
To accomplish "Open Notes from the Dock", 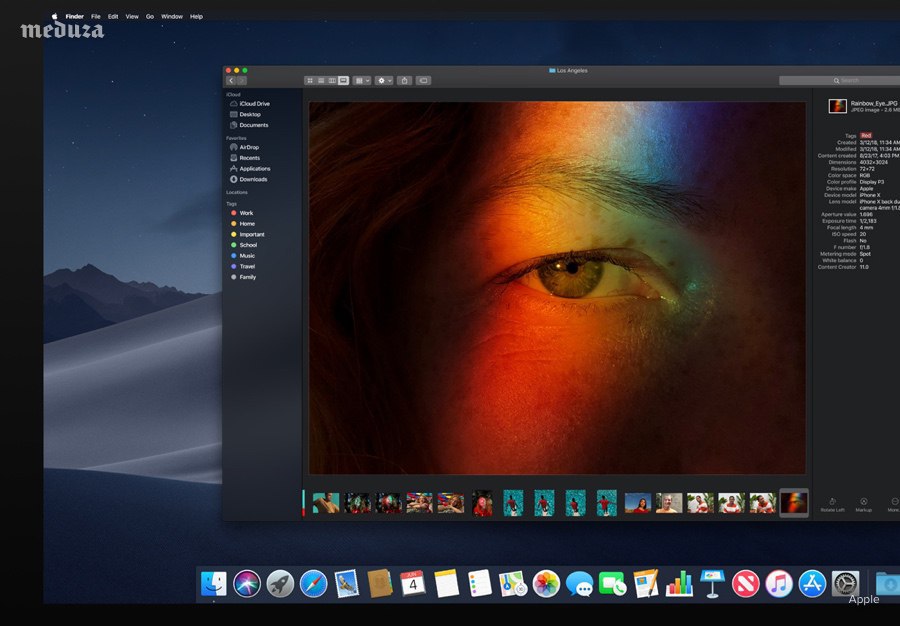I will click(x=446, y=584).
